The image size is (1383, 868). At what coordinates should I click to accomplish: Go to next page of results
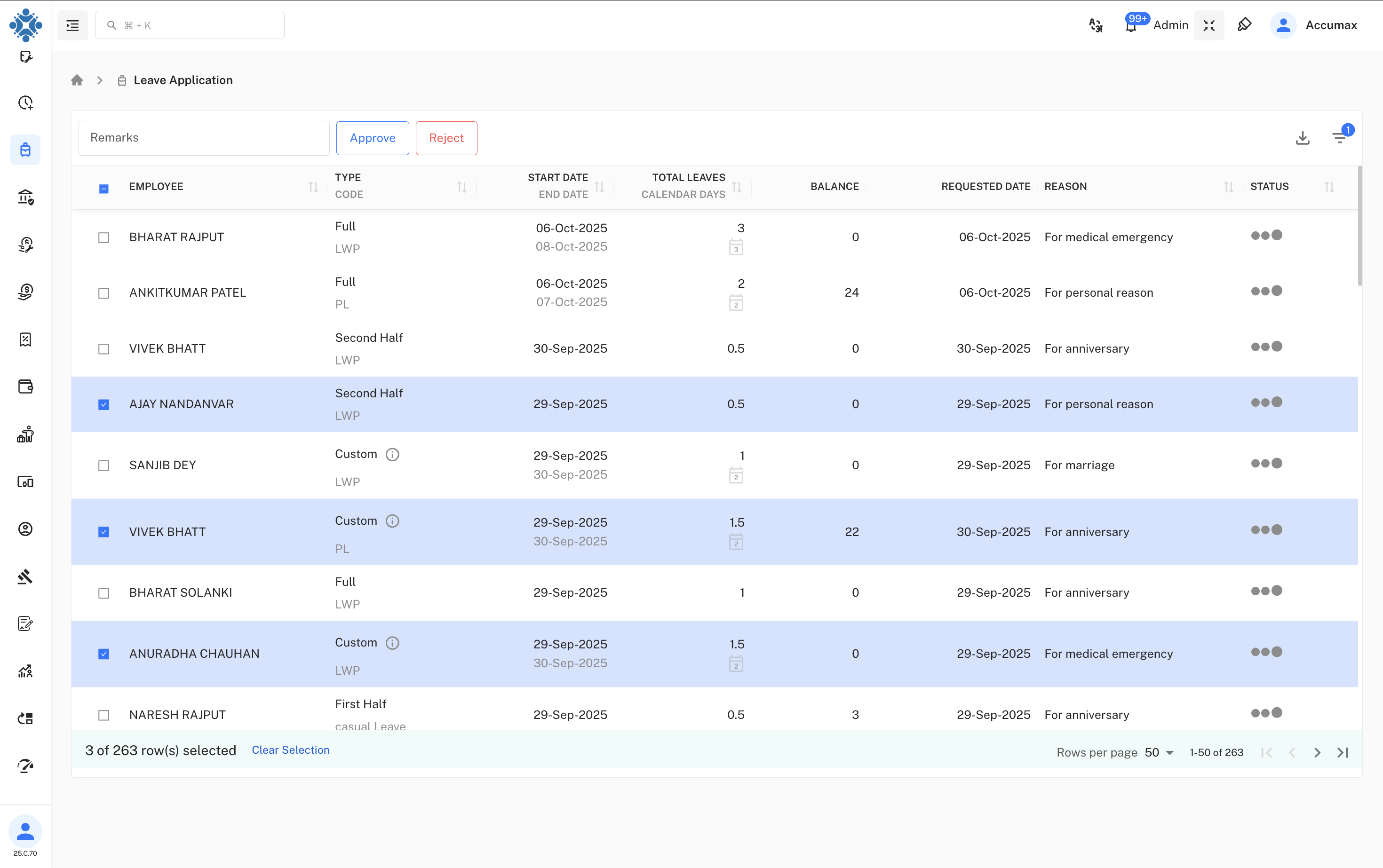point(1317,753)
